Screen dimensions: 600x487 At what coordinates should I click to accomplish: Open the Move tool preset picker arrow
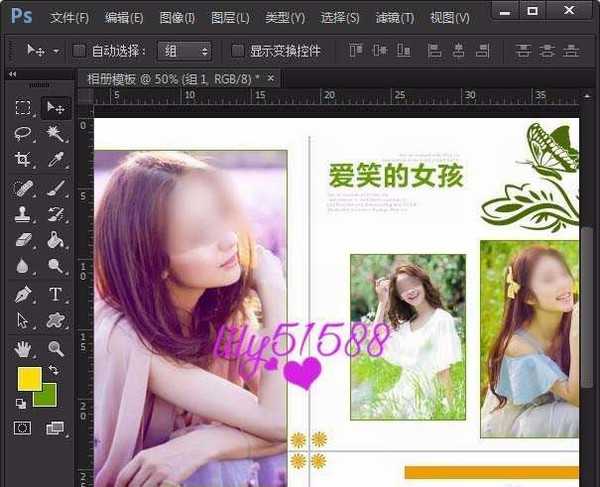pos(56,50)
